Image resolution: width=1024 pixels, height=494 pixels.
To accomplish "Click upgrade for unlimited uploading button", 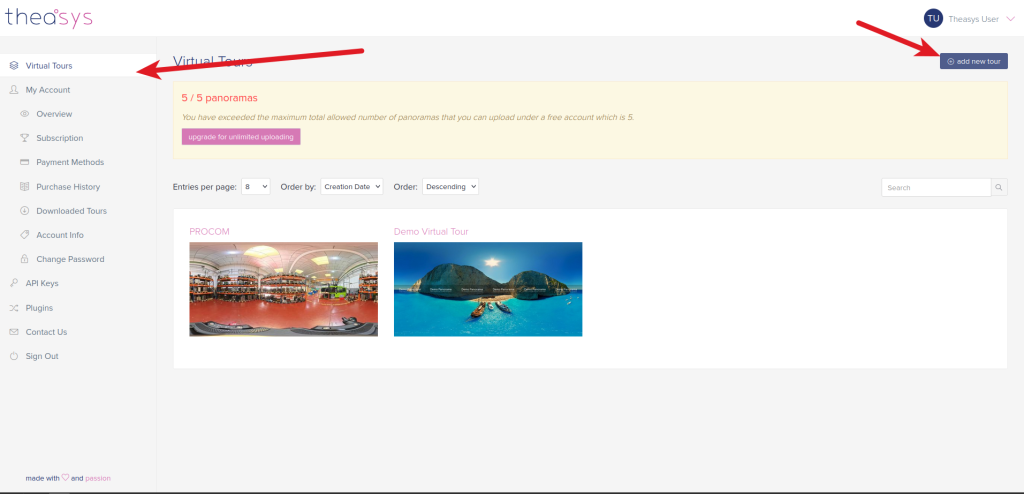I will click(241, 137).
